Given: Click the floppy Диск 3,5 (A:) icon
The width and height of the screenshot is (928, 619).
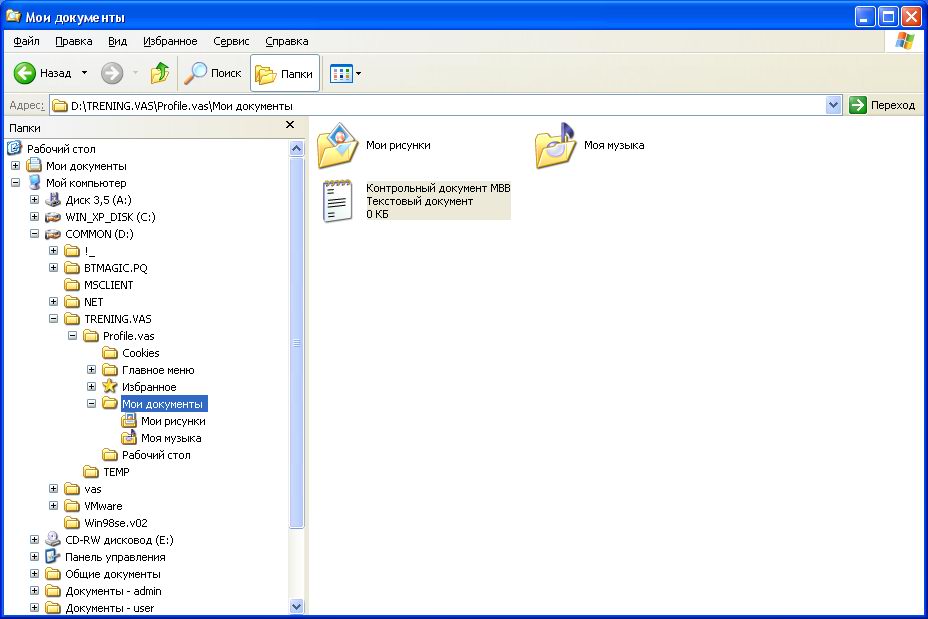Looking at the screenshot, I should [x=53, y=200].
